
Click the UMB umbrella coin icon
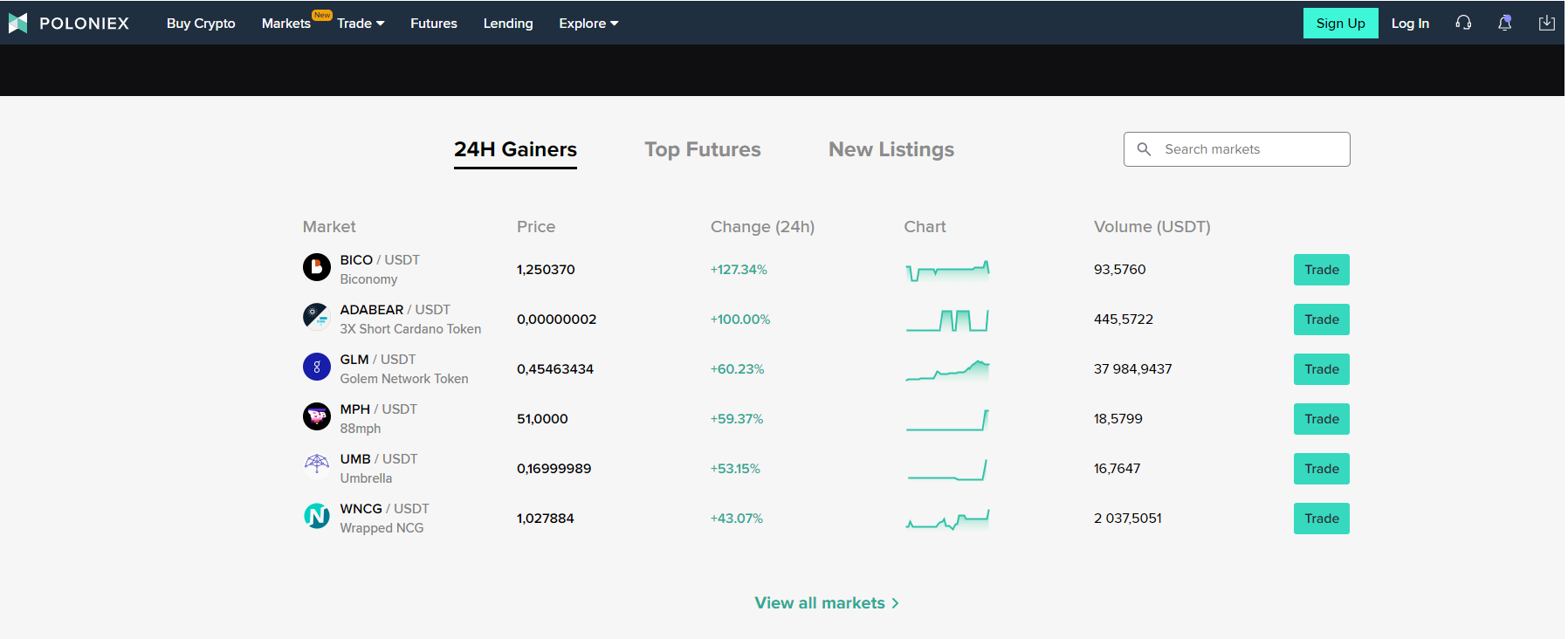coord(317,464)
